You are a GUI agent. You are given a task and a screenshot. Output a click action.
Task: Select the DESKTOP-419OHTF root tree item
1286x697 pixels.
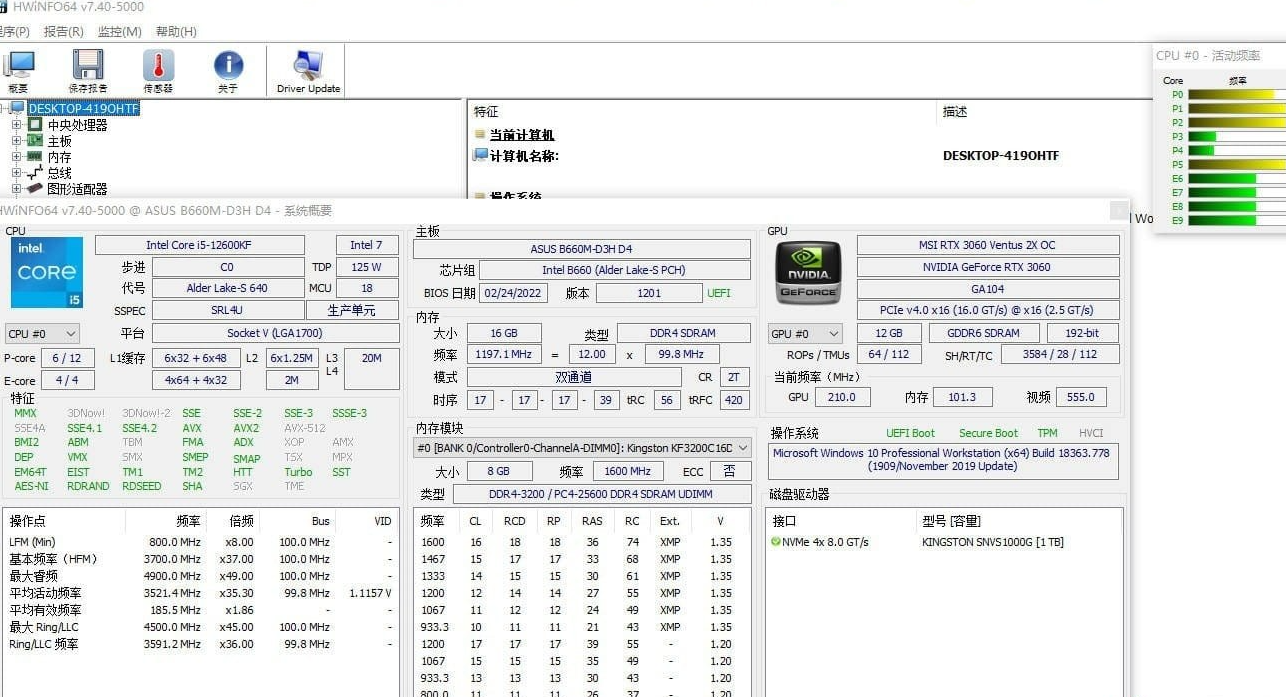tap(84, 109)
